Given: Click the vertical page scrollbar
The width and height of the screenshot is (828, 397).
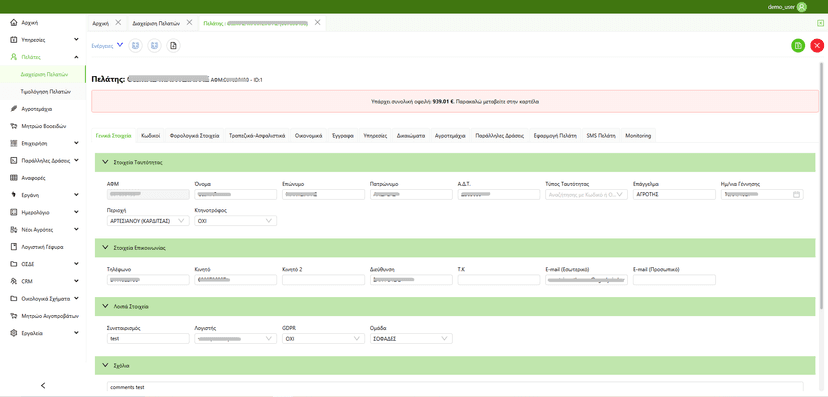Looking at the screenshot, I should pos(821,185).
